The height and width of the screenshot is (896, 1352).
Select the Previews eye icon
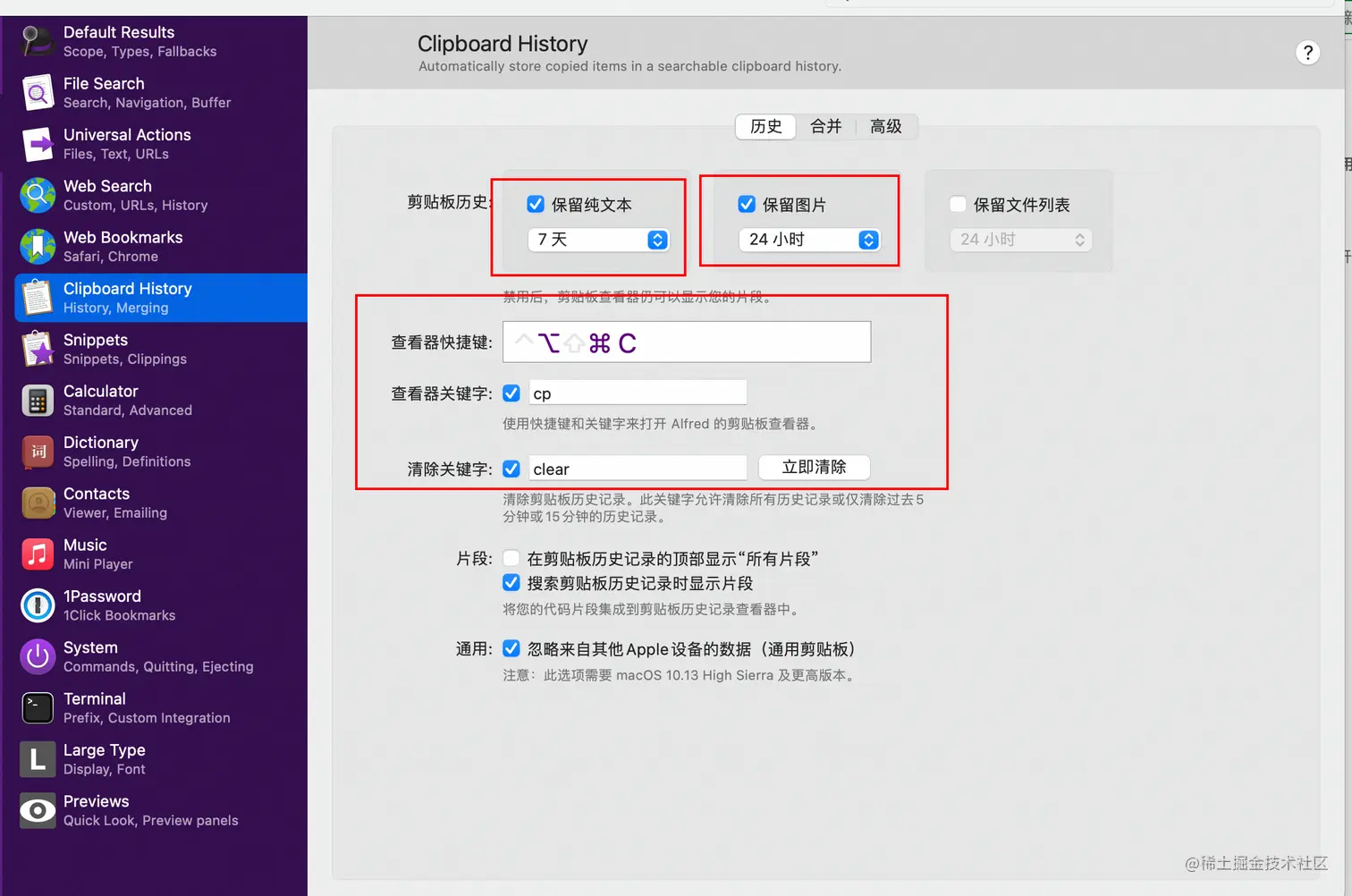point(38,810)
